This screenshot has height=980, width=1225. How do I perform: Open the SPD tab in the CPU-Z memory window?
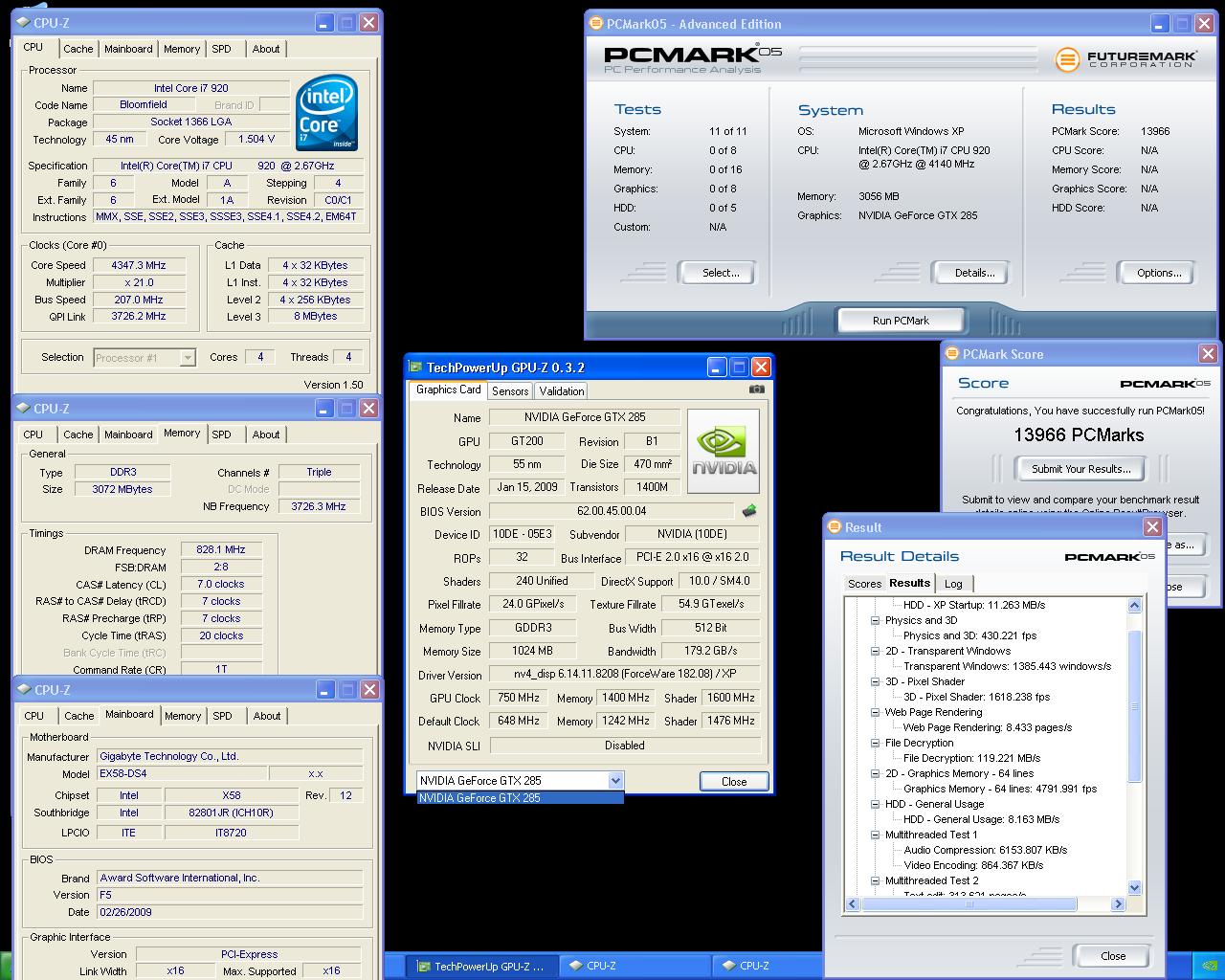coord(222,434)
